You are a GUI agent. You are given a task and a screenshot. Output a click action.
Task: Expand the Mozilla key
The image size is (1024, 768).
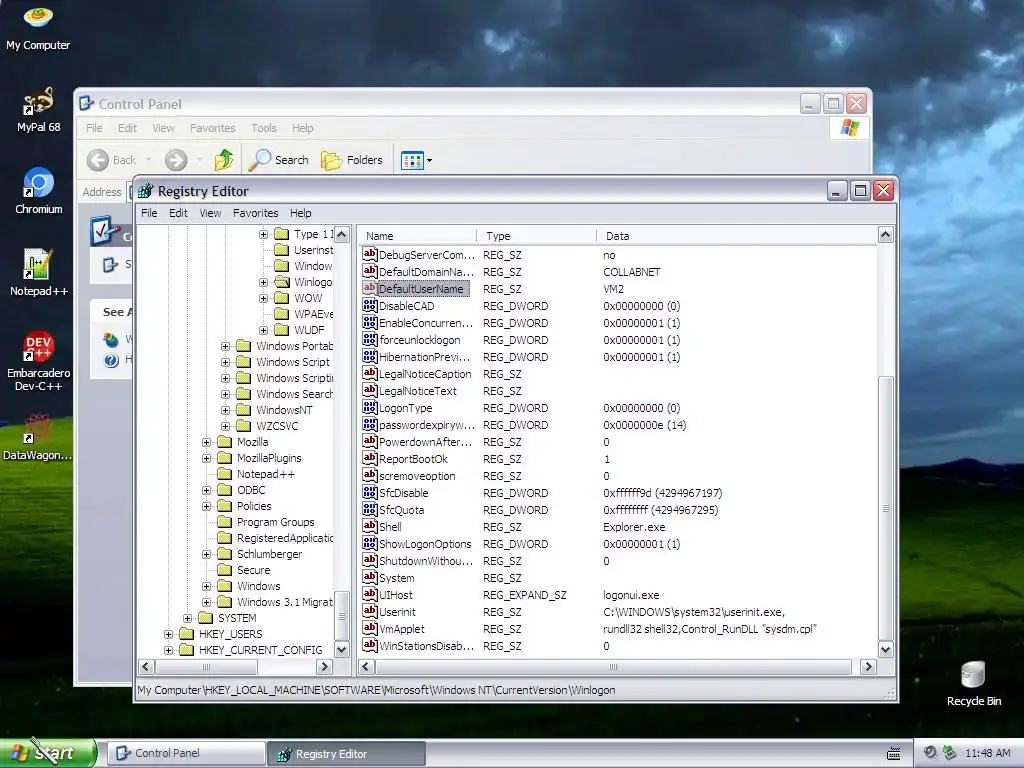pyautogui.click(x=206, y=442)
